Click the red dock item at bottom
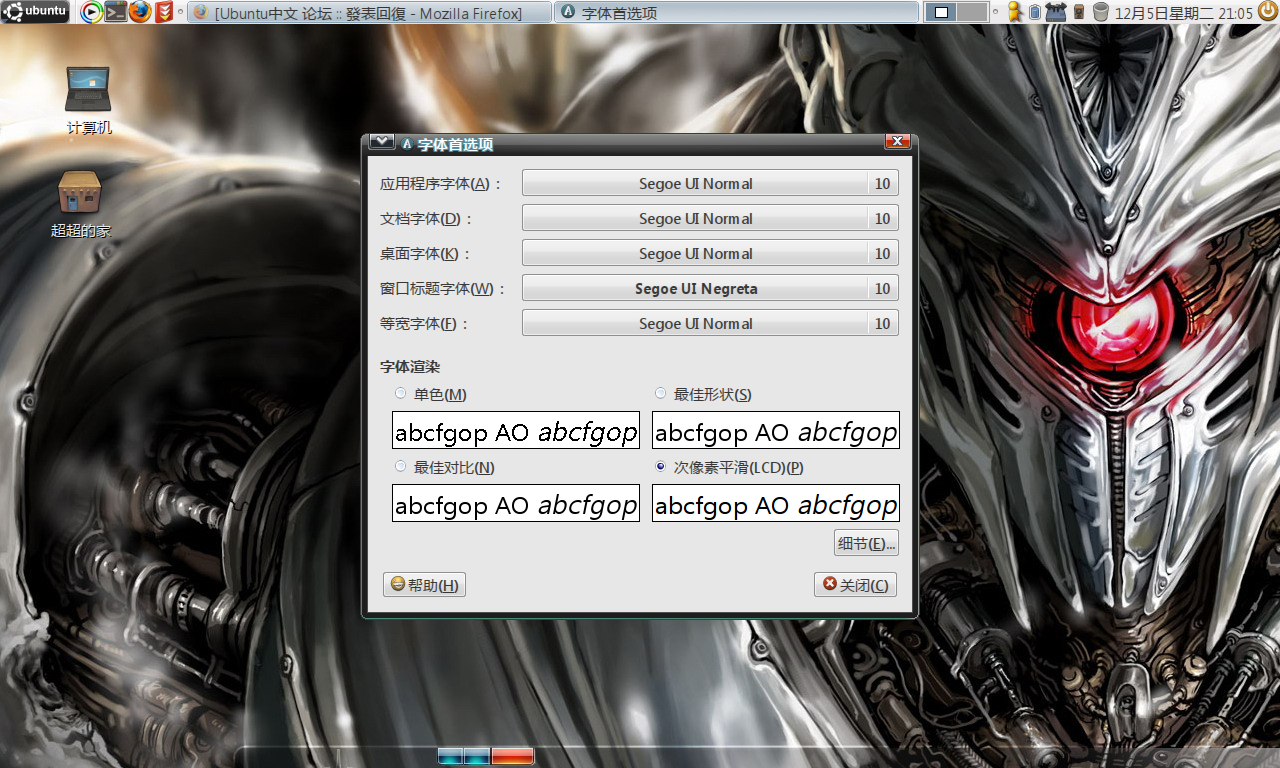The image size is (1280, 768). point(513,756)
